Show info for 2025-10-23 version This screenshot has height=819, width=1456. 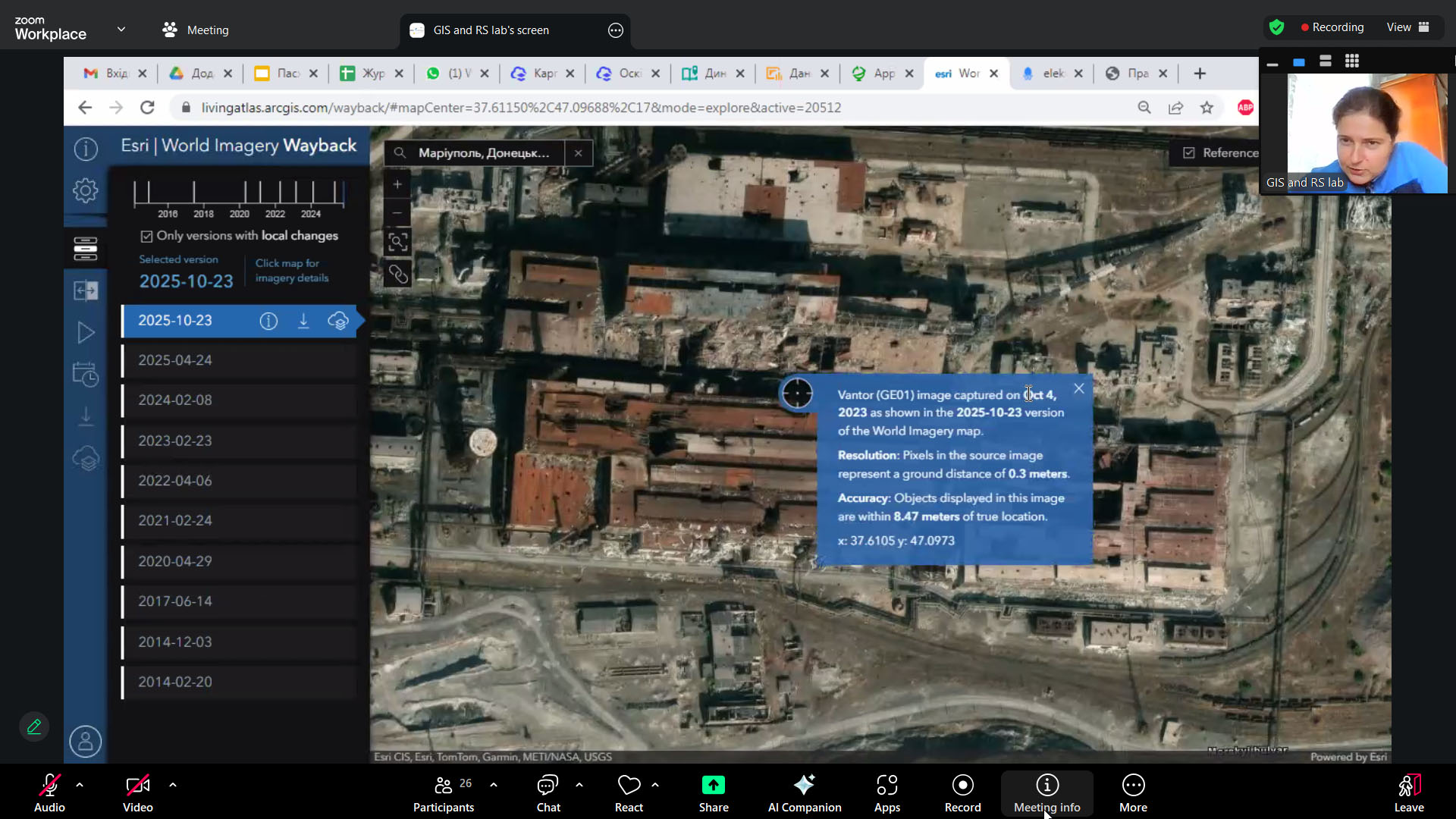point(268,321)
